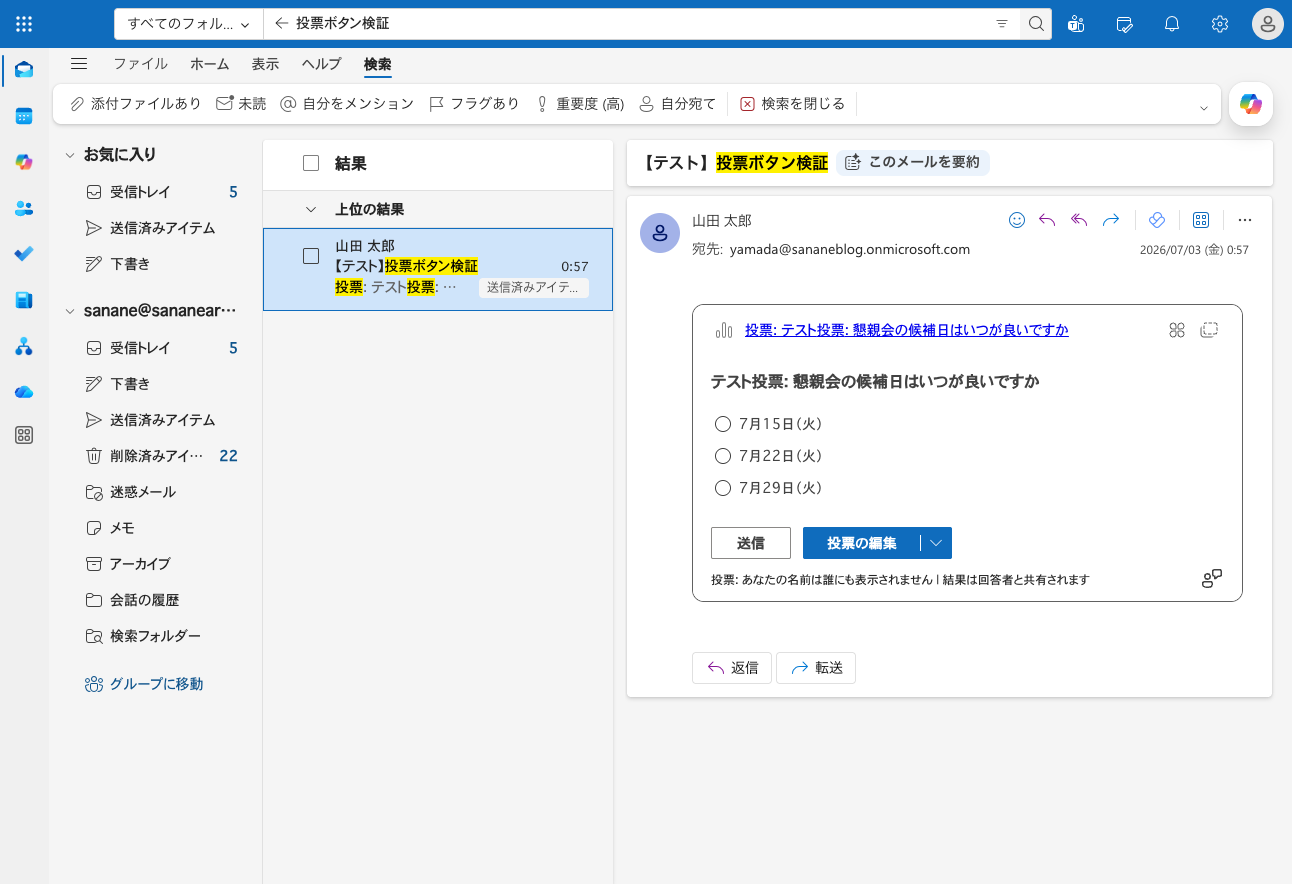Click the blue link-shaped icon in message header
Screen dimensions: 1292x884
(1157, 220)
